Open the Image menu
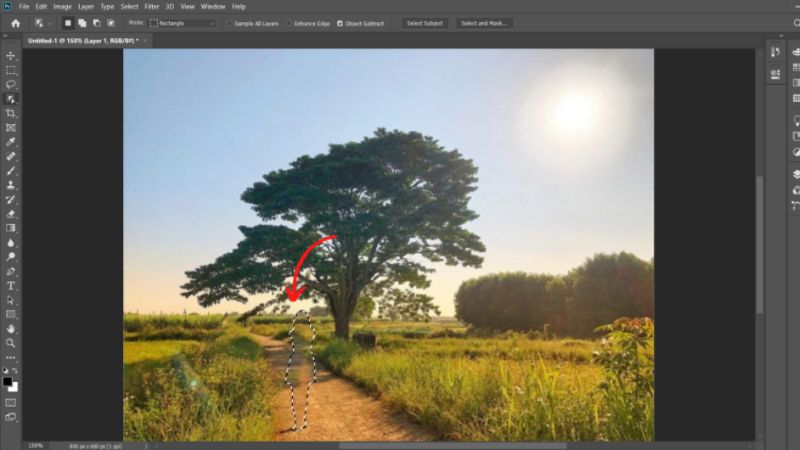 pyautogui.click(x=62, y=7)
